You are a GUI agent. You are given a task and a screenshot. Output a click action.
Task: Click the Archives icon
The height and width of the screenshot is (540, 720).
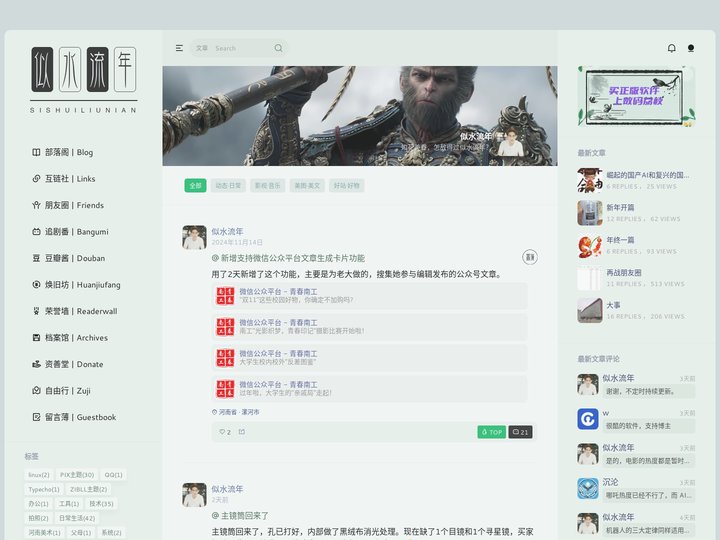click(x=36, y=338)
